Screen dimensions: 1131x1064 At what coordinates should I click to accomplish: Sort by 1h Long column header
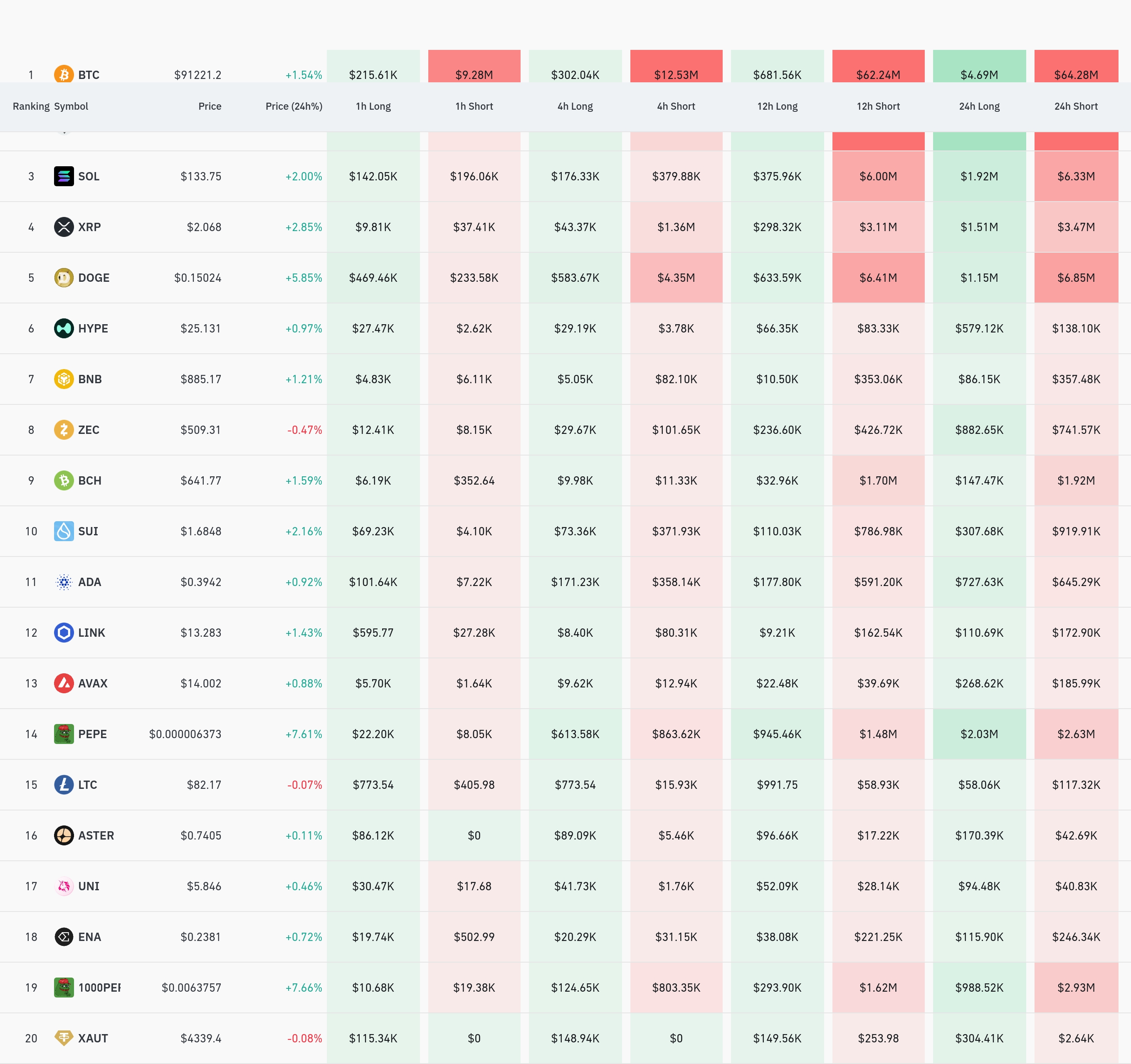pyautogui.click(x=373, y=106)
